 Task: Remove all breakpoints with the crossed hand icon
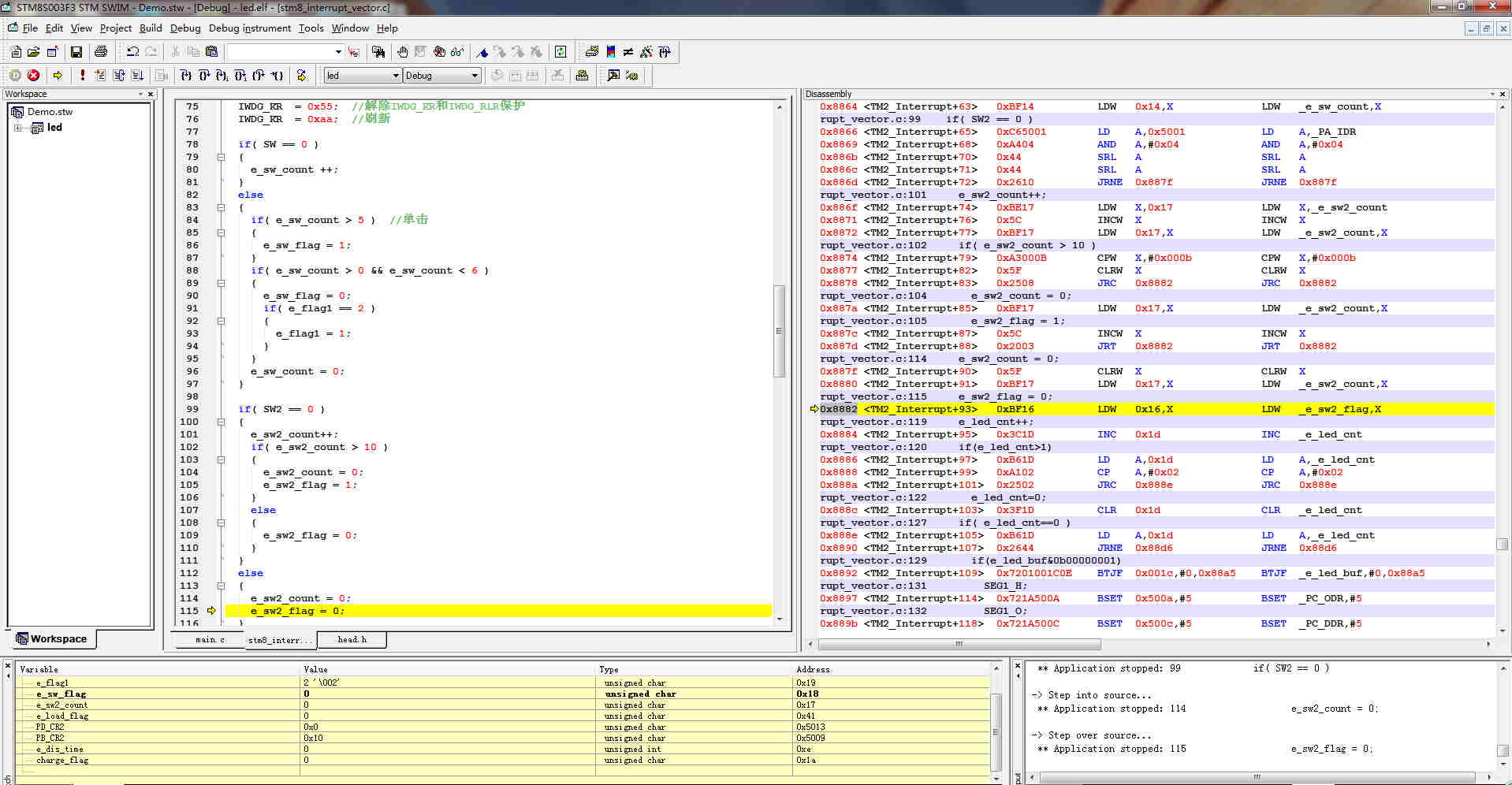click(439, 52)
